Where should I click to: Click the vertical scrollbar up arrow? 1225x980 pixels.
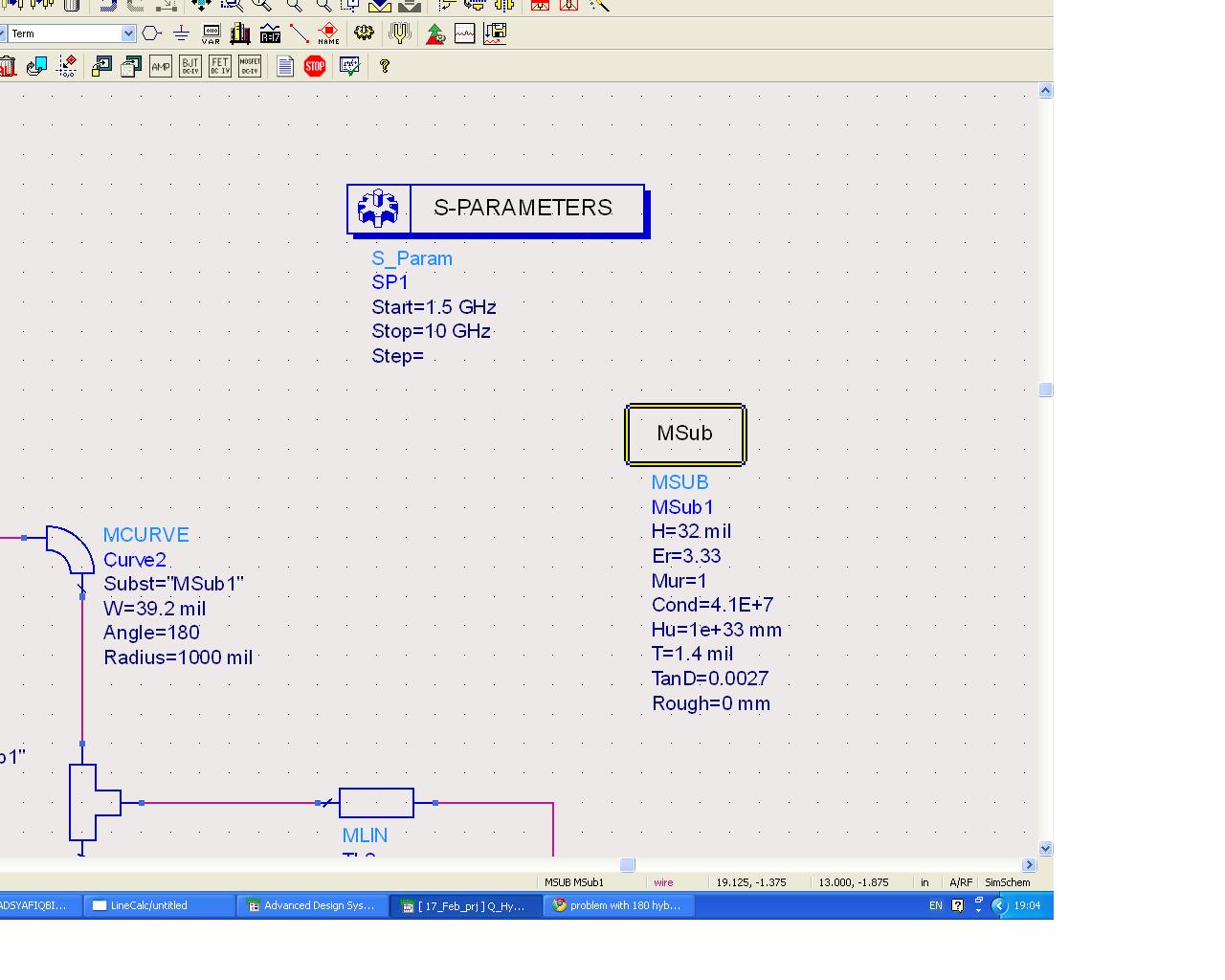[x=1045, y=91]
